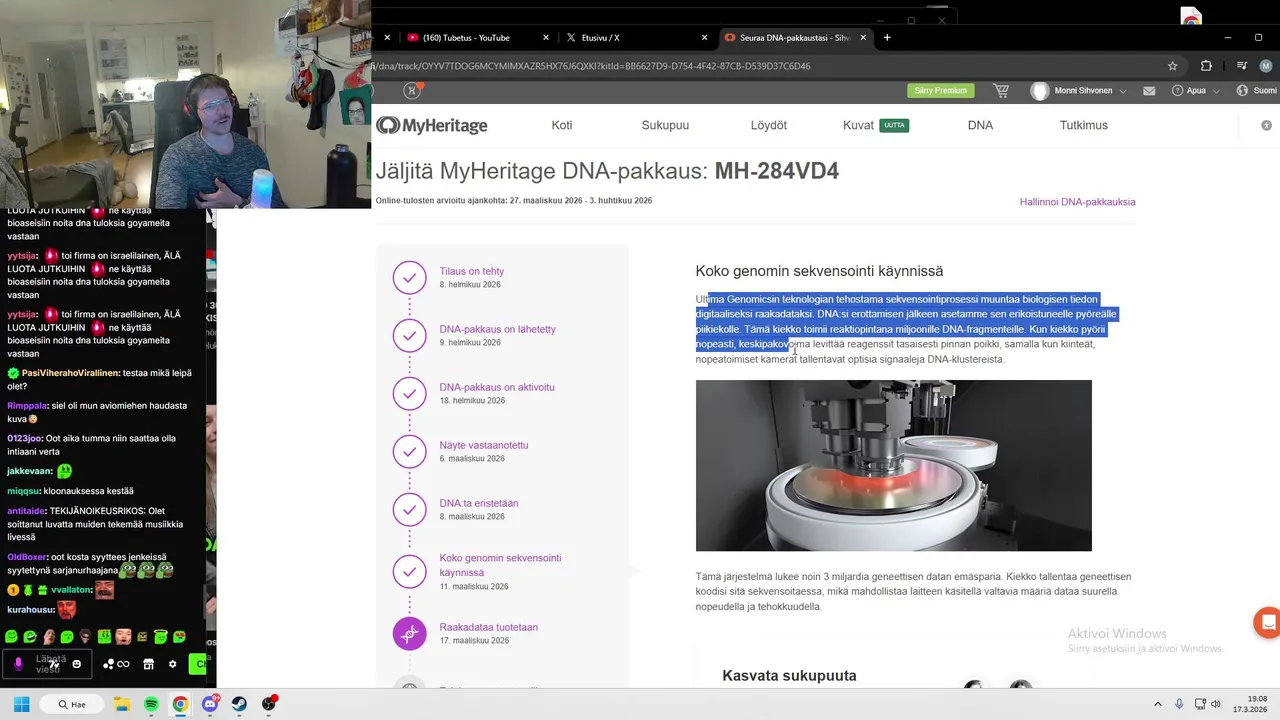Viewport: 1280px width, 720px height.
Task: Click the Lähetä viesti chat input
Action: pyautogui.click(x=46, y=664)
